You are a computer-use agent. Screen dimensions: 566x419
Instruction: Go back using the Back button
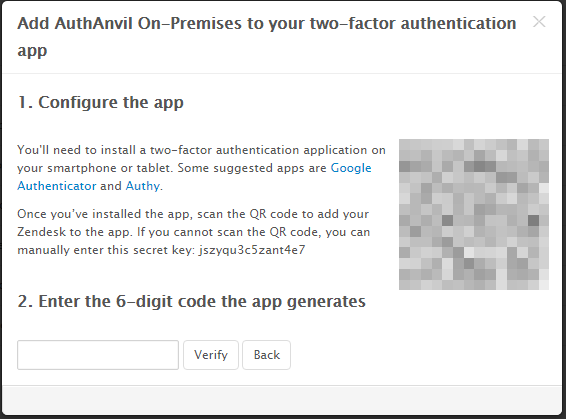pyautogui.click(x=266, y=355)
